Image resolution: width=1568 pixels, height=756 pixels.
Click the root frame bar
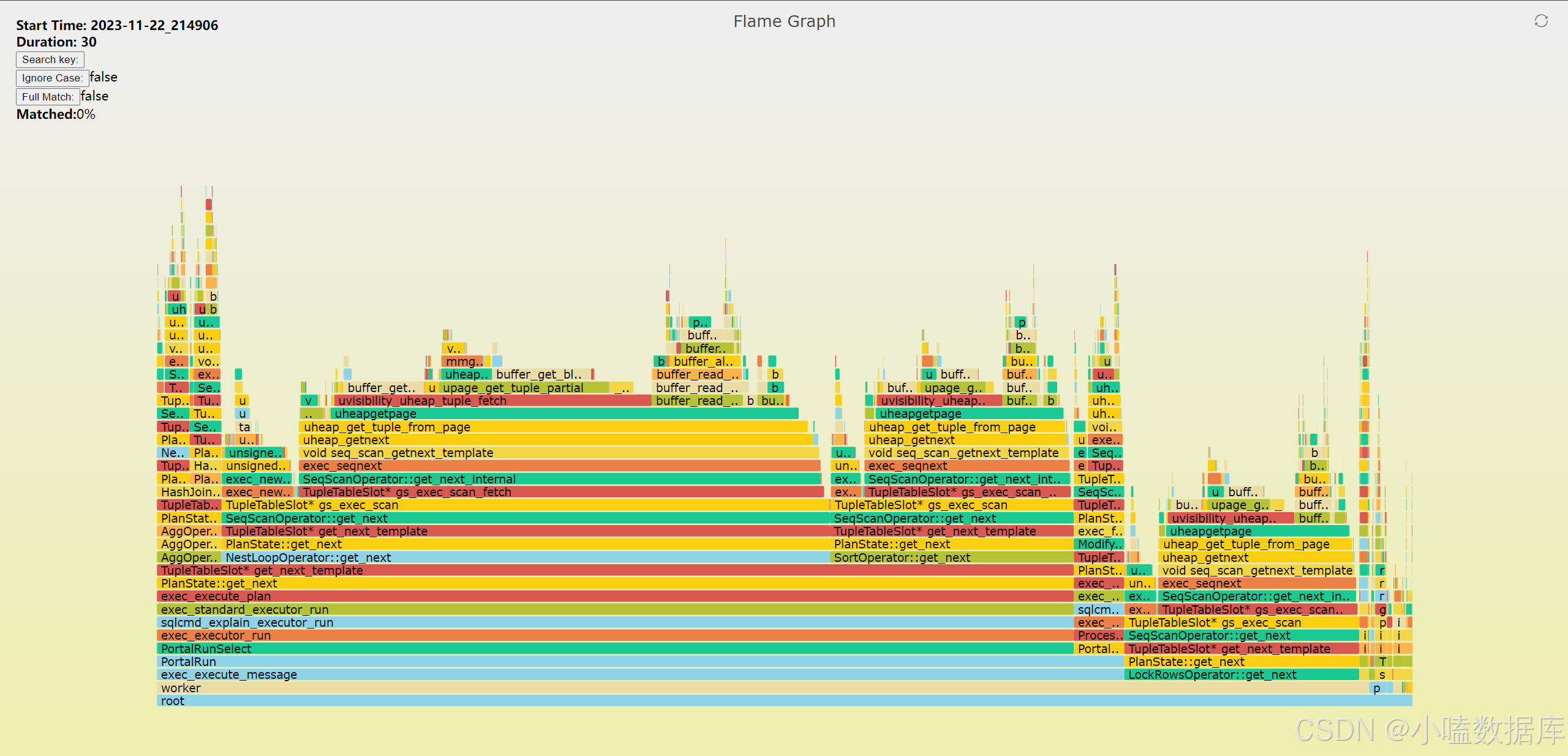pos(784,701)
